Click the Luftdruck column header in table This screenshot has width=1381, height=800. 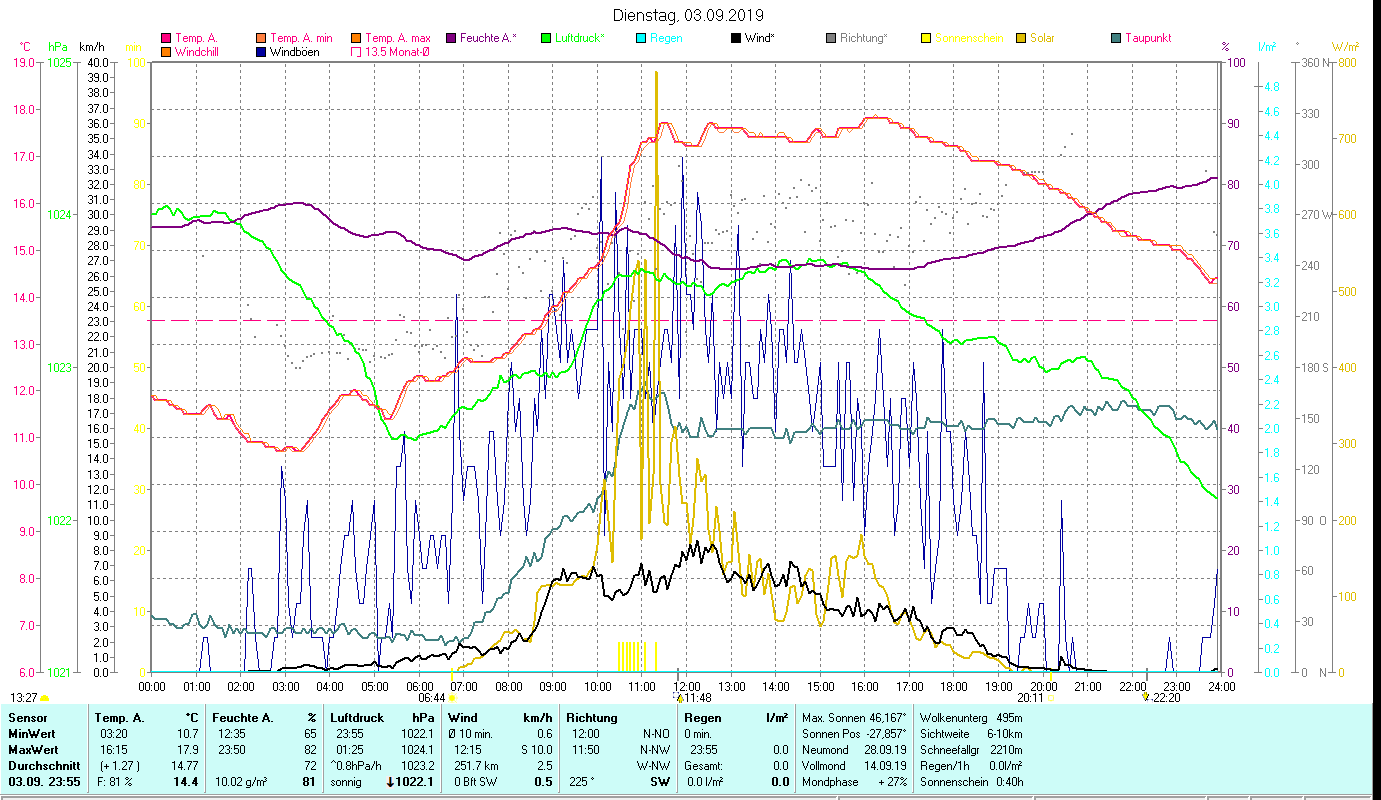coord(357,718)
